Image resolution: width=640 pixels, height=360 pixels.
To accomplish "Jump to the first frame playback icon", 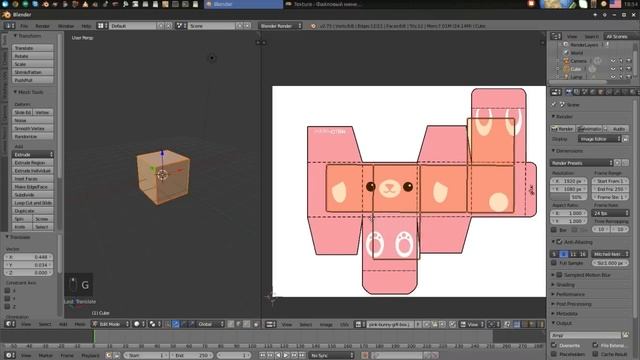I will pos(262,356).
